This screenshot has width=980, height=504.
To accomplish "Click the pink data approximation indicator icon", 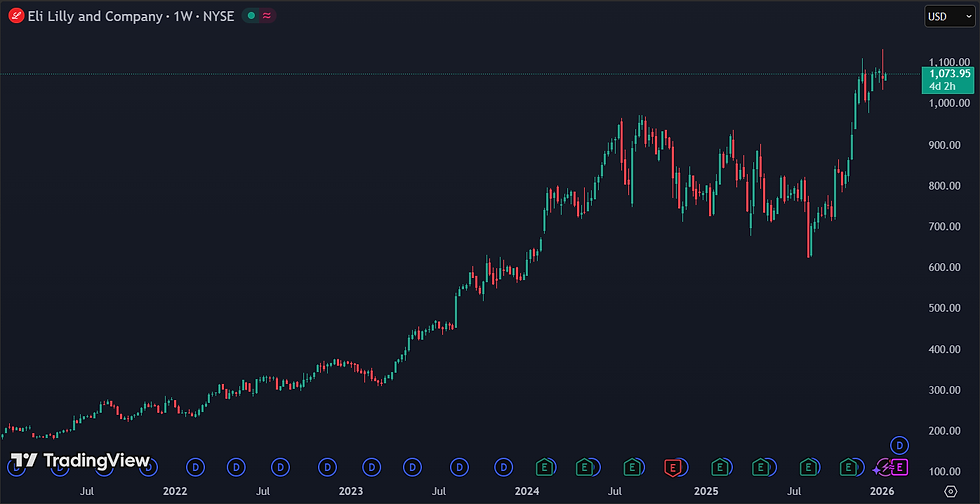I will click(267, 16).
